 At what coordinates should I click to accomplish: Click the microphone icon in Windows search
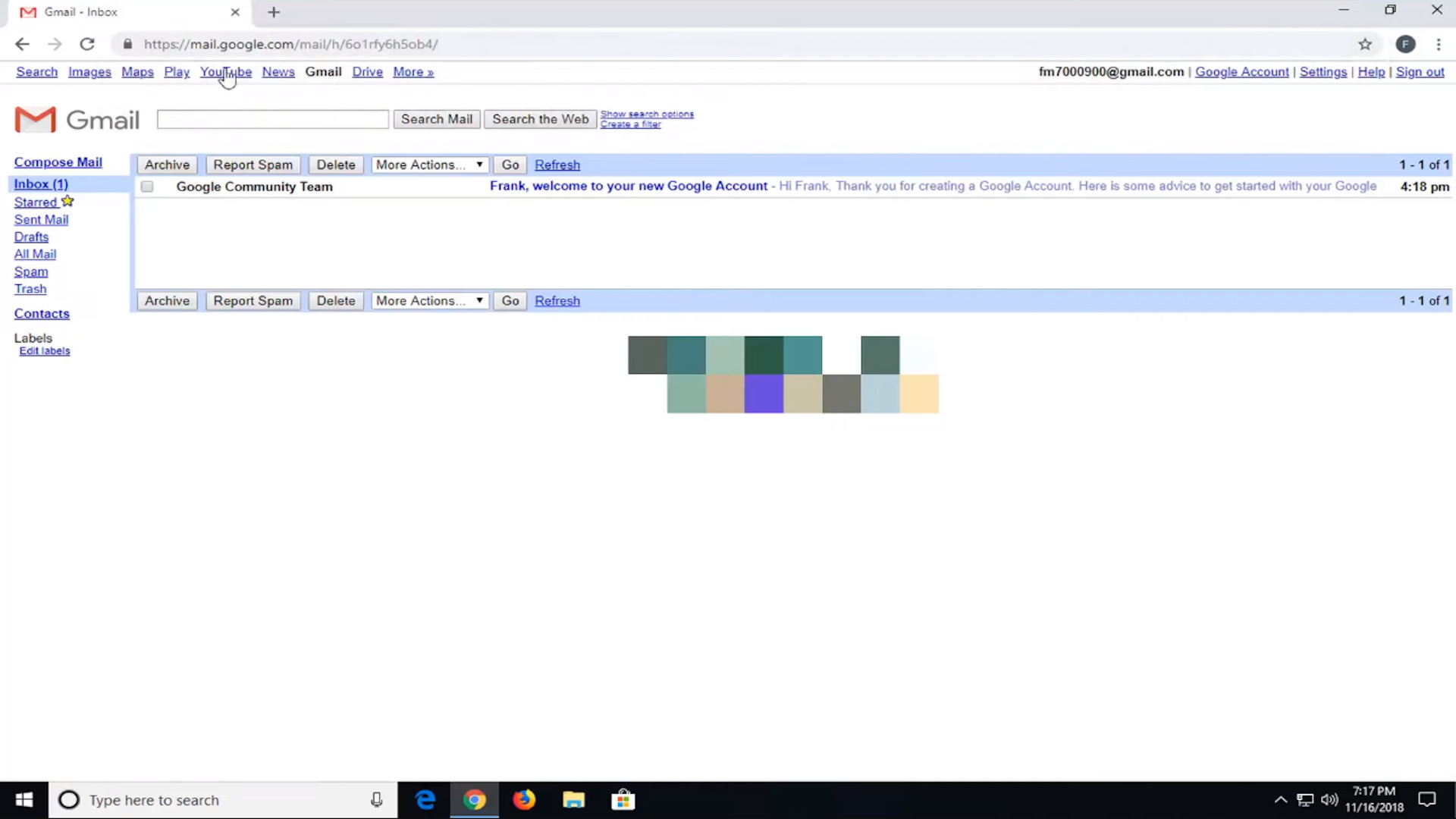pos(376,799)
